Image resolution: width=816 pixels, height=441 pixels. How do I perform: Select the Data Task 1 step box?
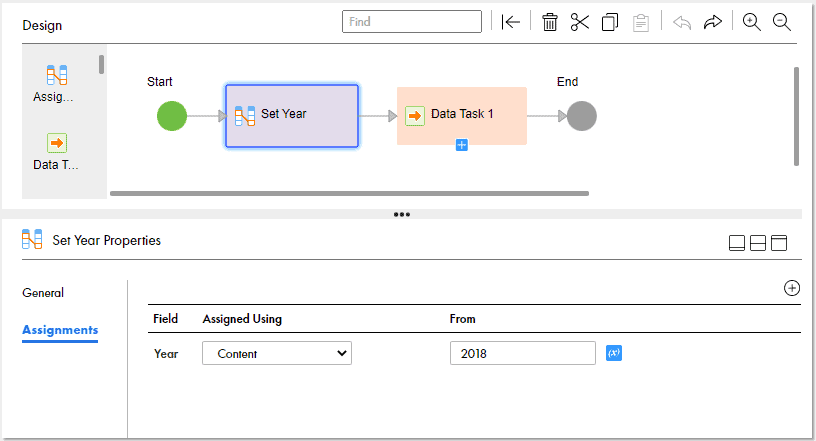462,116
